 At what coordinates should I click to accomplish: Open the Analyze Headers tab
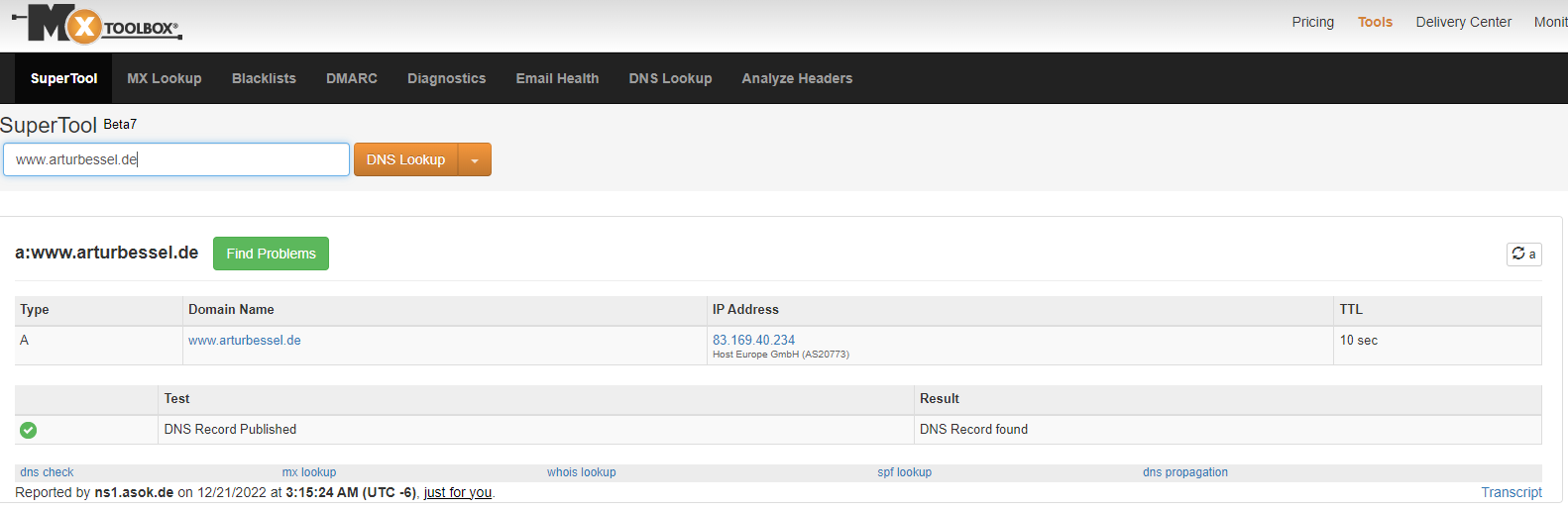click(797, 78)
